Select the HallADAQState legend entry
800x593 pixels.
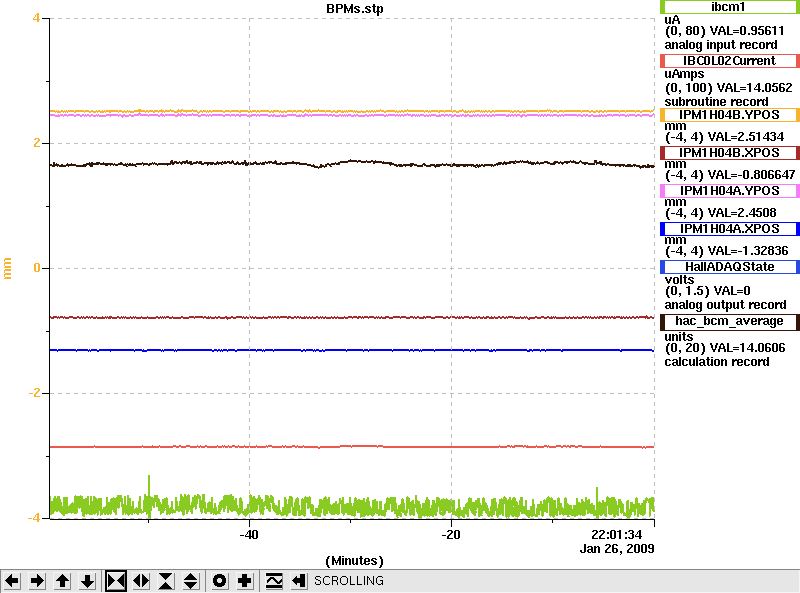730,267
